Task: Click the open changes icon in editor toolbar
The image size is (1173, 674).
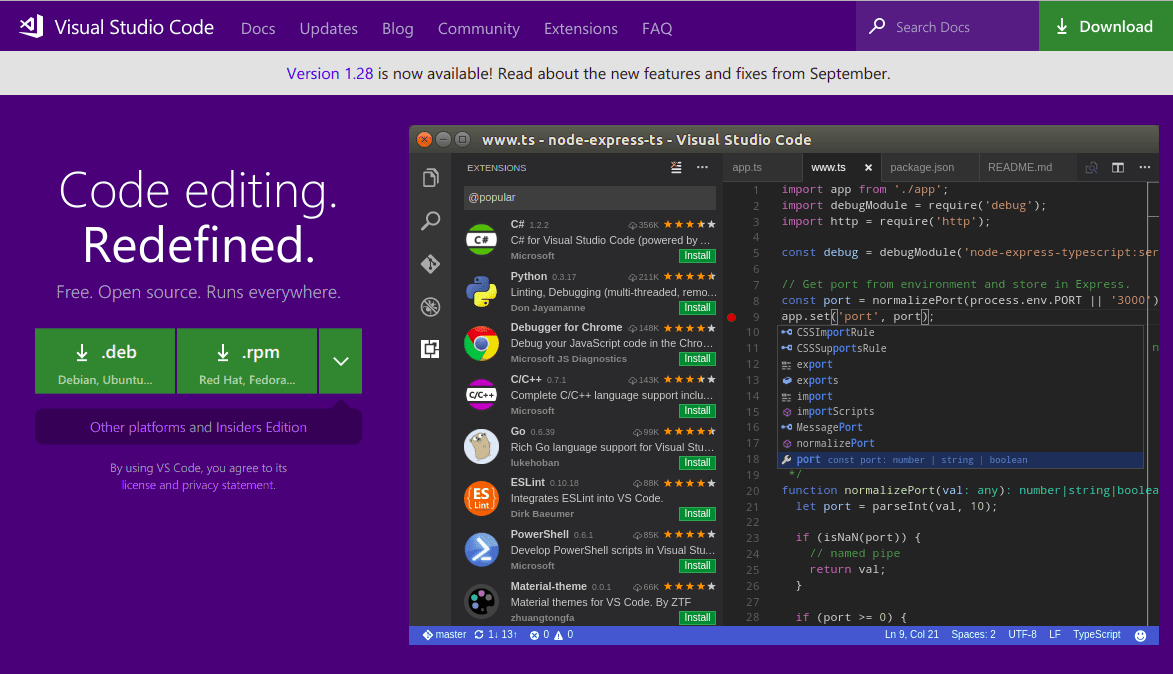Action: click(1091, 168)
